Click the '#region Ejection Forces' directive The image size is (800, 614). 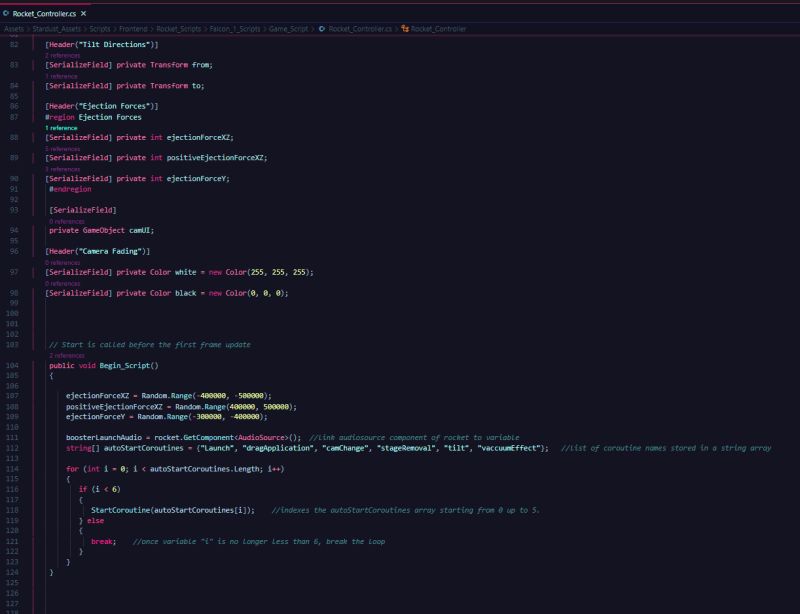(93, 117)
